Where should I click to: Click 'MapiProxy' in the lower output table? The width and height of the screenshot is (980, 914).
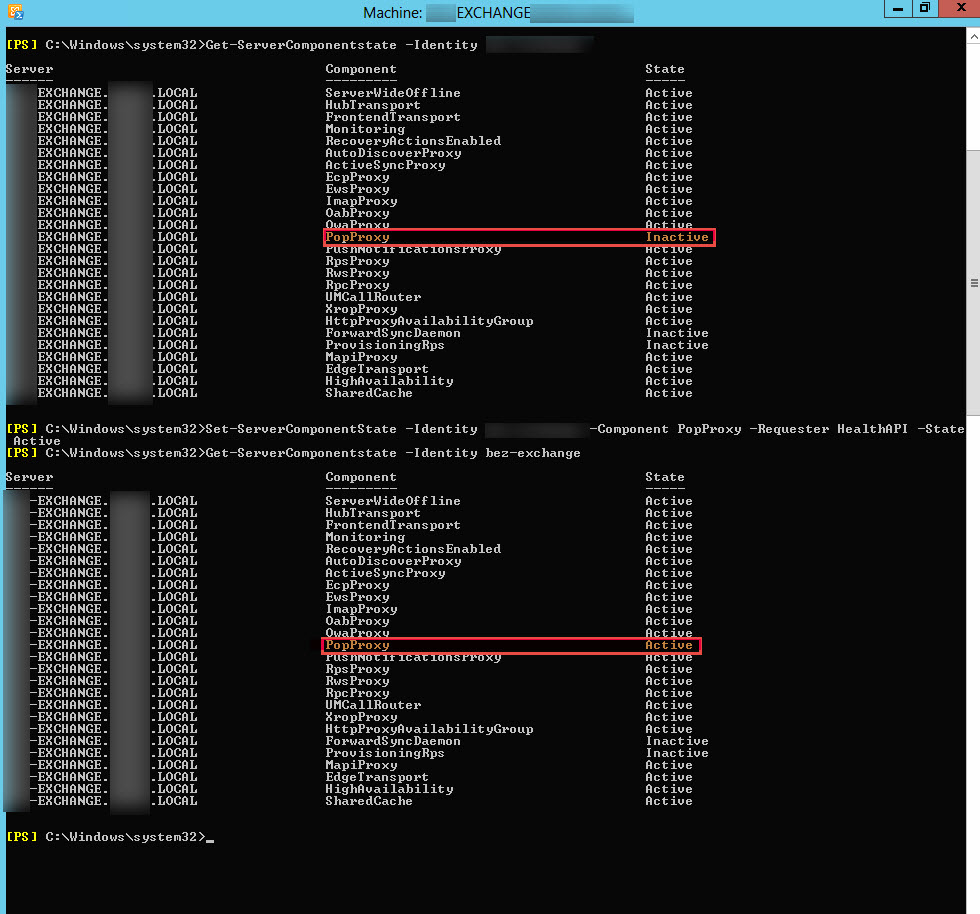(x=361, y=765)
